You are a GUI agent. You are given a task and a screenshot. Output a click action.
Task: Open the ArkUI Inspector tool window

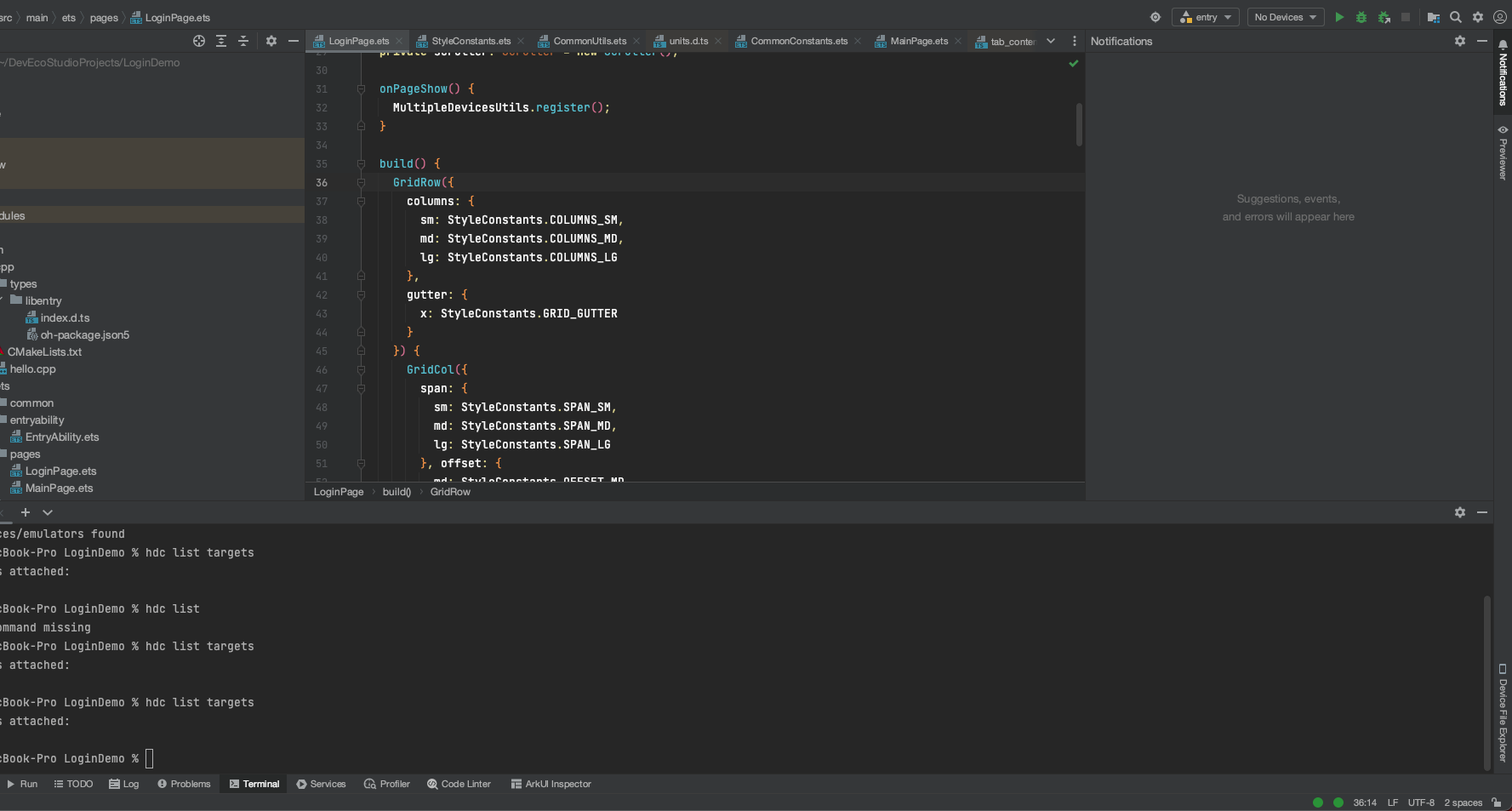(x=551, y=784)
